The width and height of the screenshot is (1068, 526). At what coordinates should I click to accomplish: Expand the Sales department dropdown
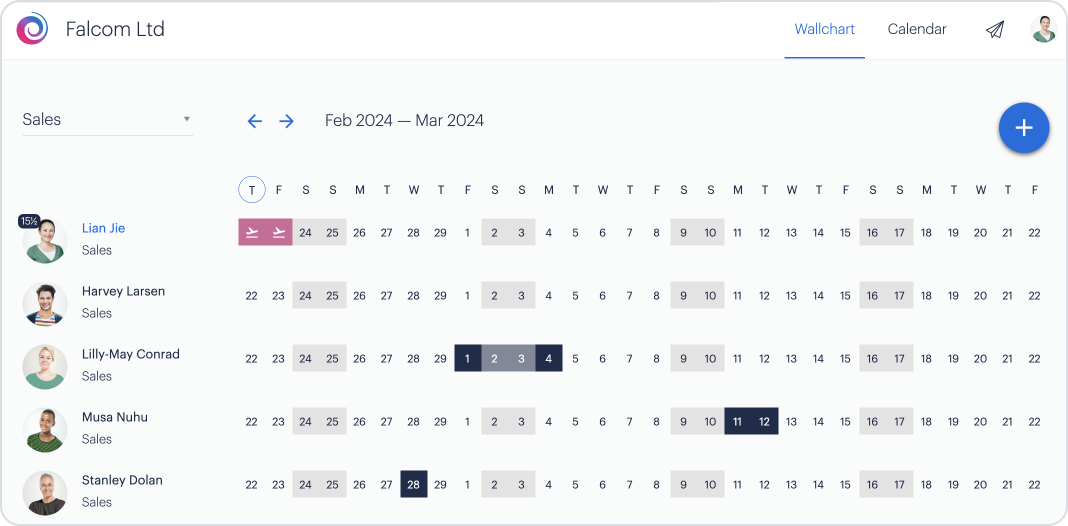click(107, 120)
